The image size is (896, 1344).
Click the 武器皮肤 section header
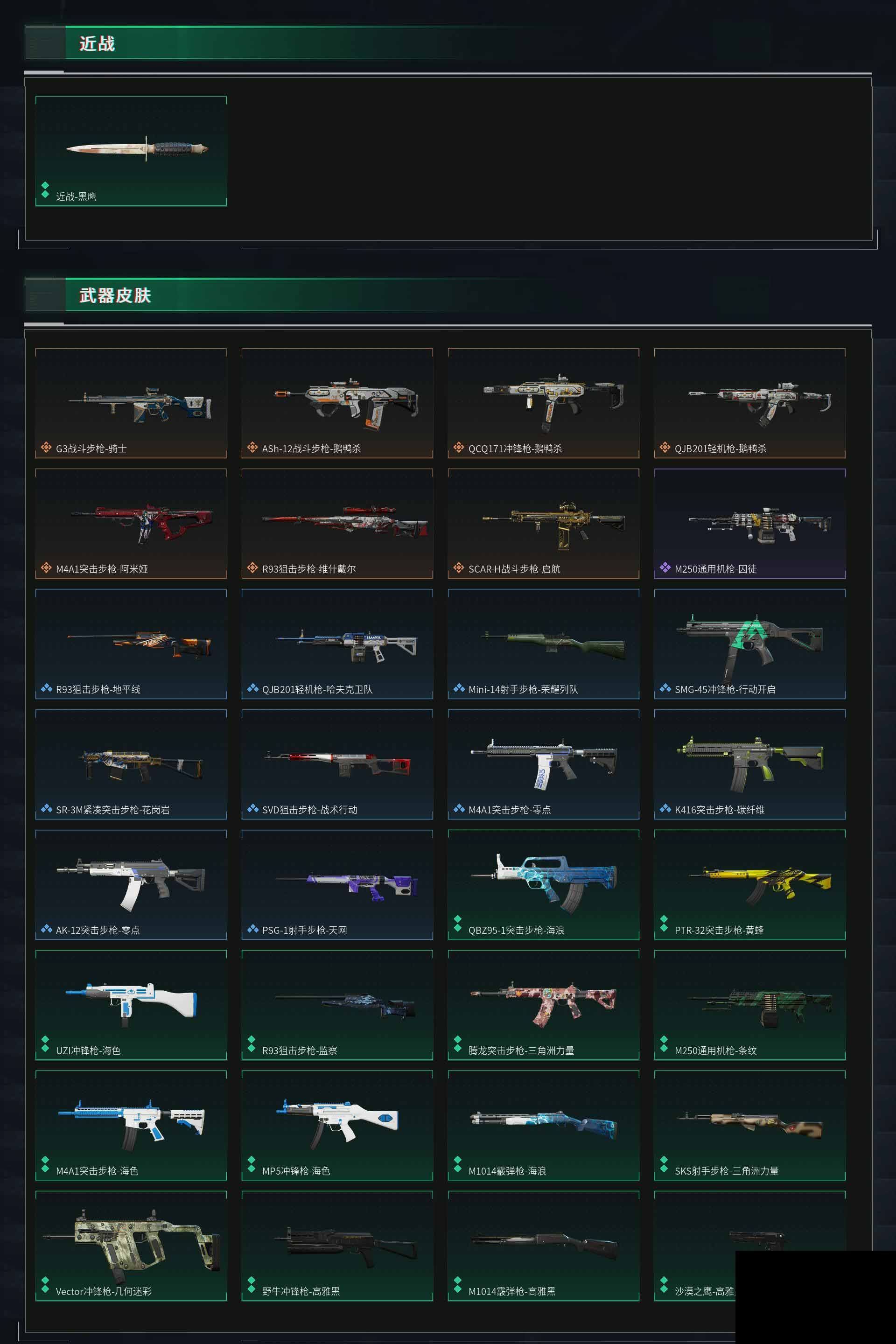pos(115,295)
